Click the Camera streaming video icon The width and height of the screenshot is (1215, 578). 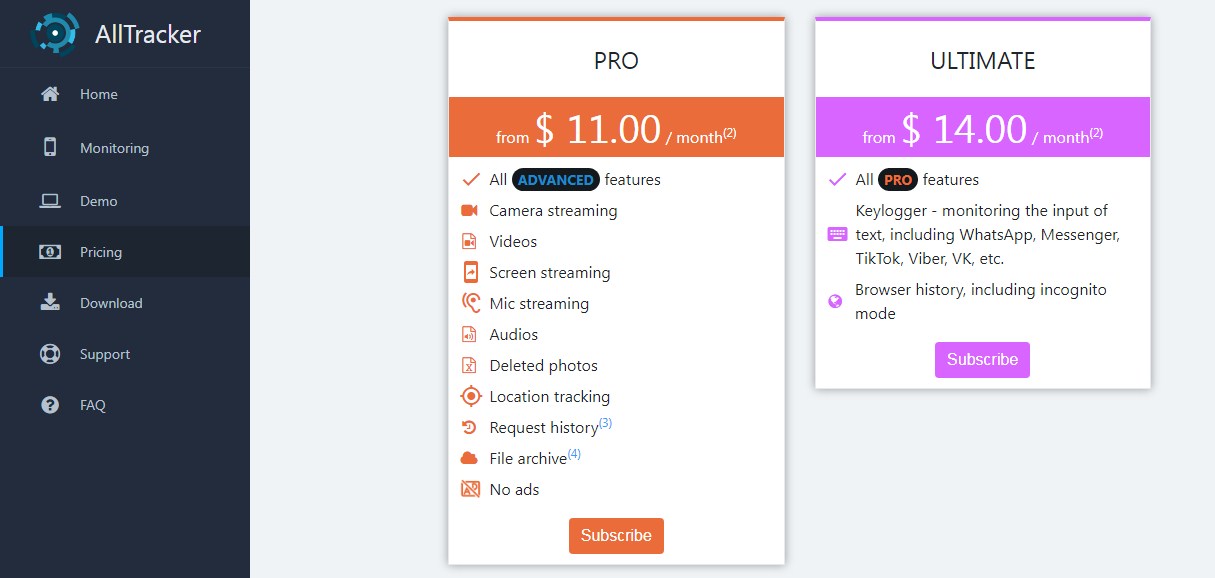470,211
